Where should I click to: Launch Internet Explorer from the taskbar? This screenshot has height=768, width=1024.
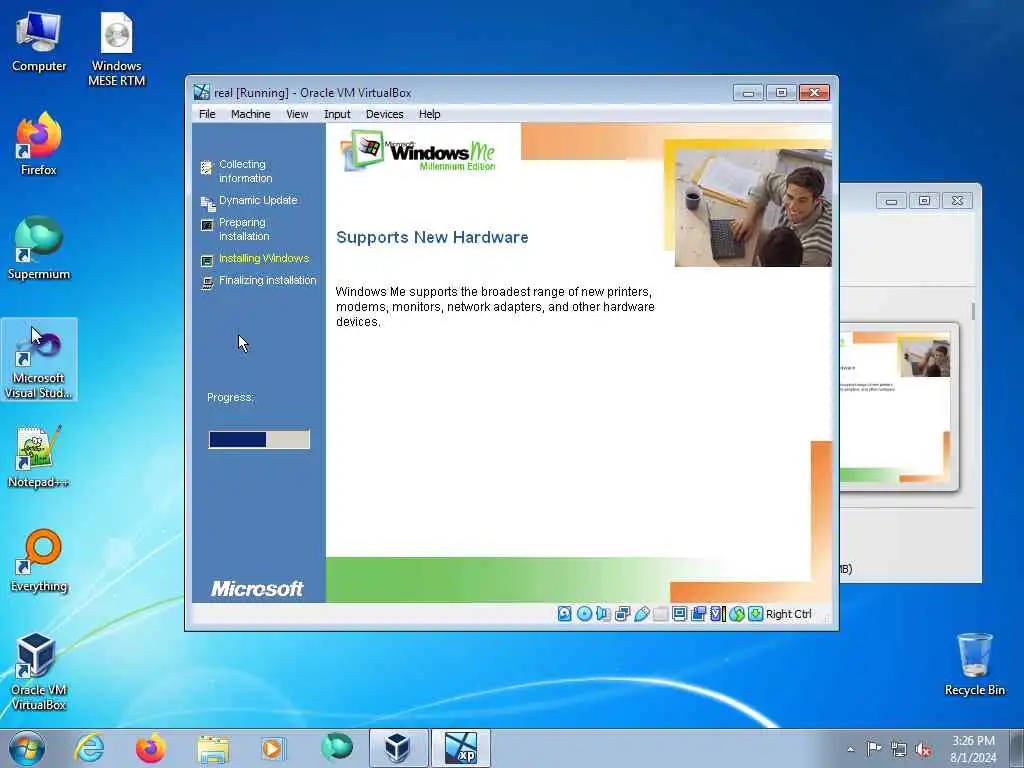pos(89,748)
